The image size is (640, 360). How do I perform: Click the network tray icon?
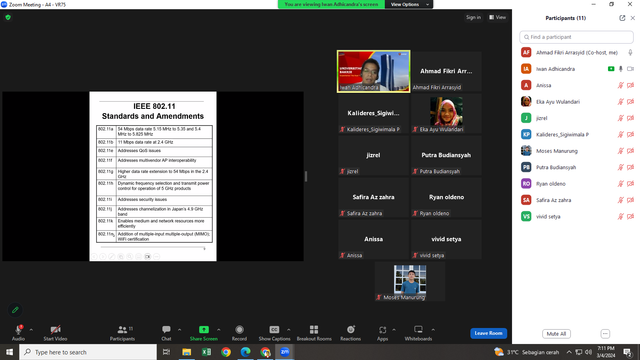tap(579, 352)
